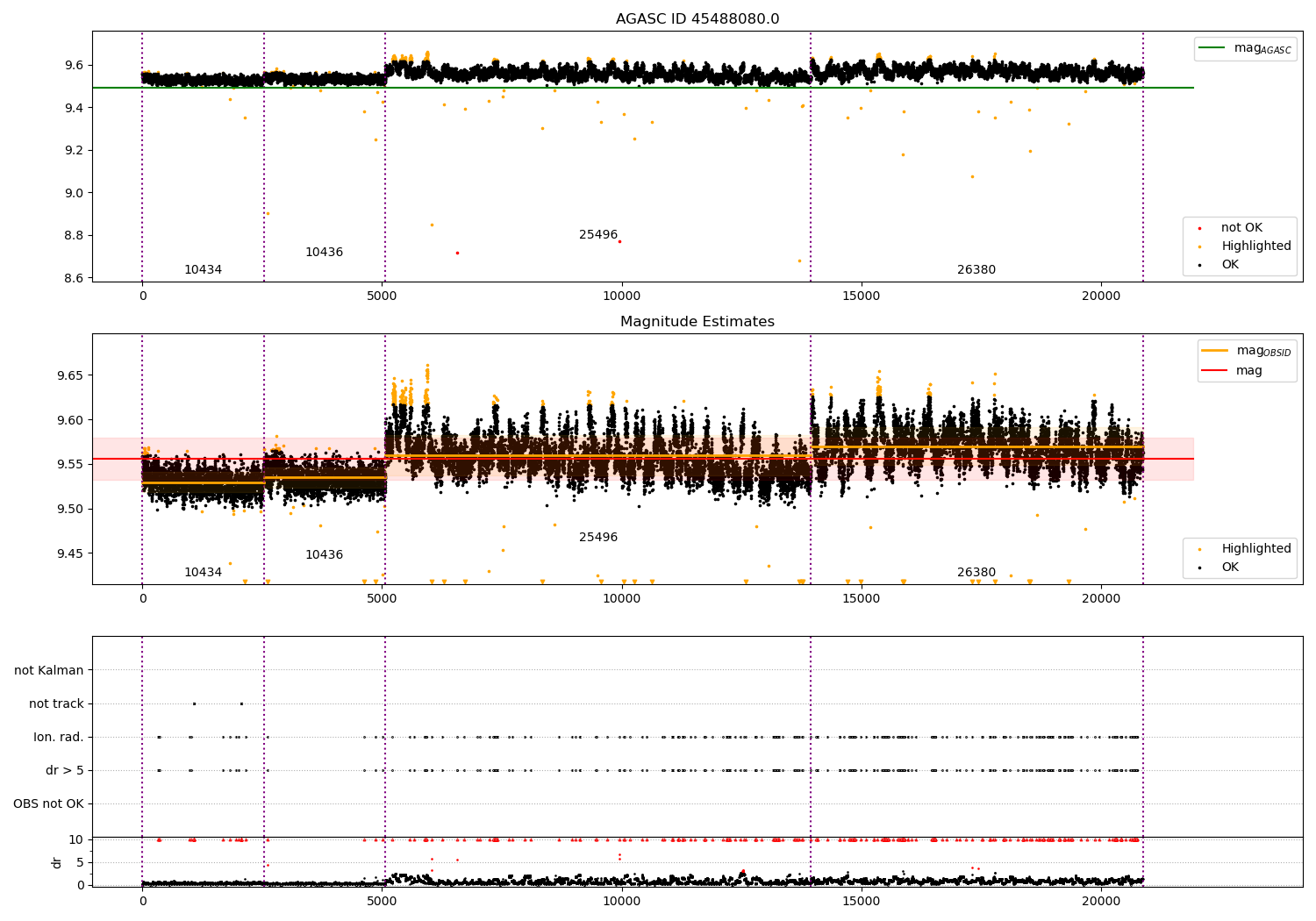Click the 9.4 y-axis tick label
The image size is (1316, 921).
click(x=74, y=108)
